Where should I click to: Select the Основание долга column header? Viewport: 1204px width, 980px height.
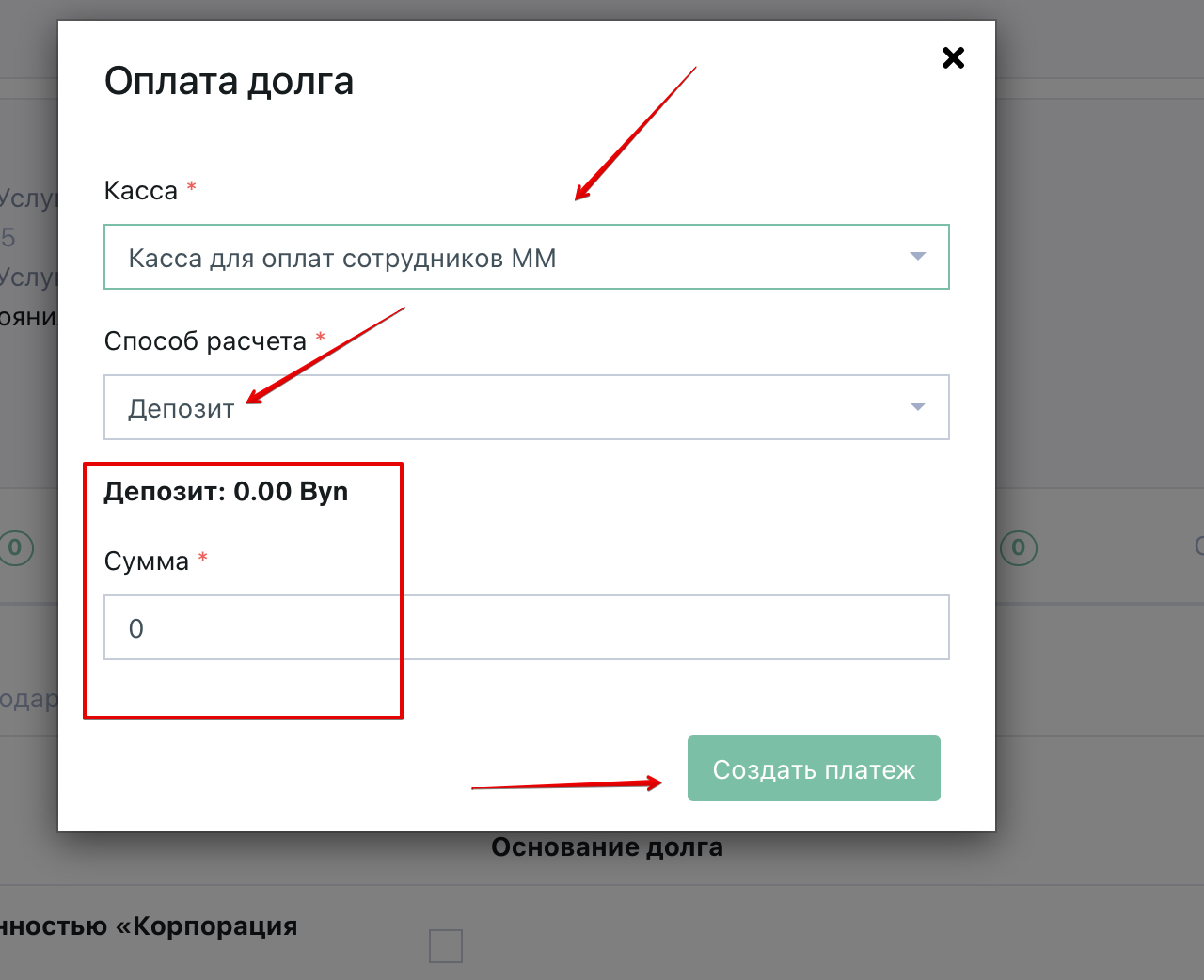[607, 847]
